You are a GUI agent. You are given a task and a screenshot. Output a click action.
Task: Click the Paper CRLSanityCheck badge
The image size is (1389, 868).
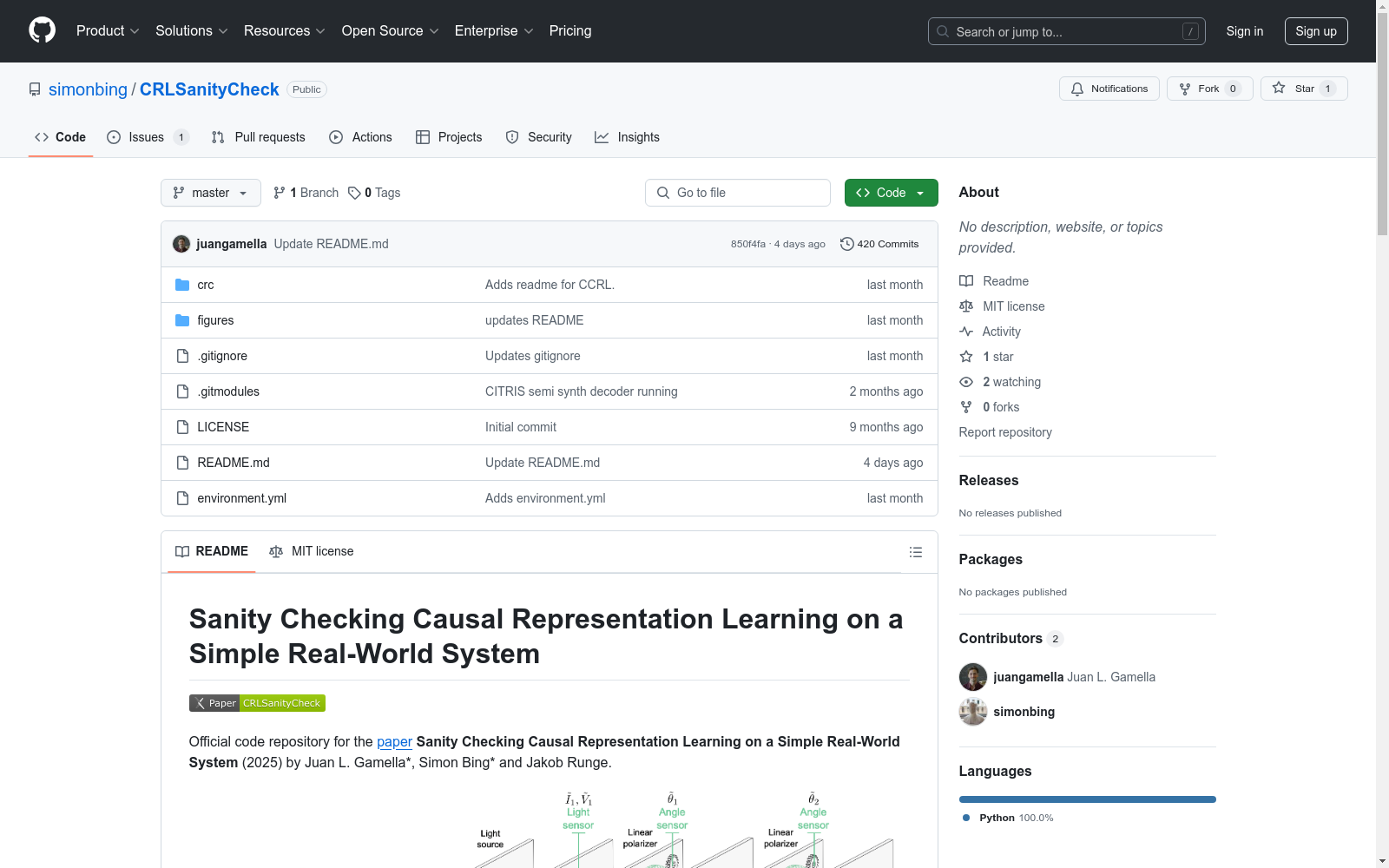tap(257, 703)
